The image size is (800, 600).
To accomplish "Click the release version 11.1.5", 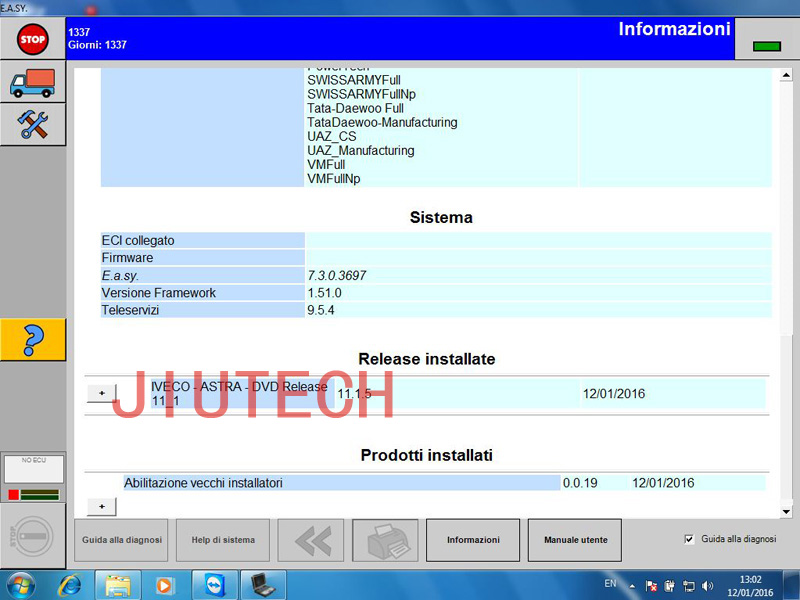I will click(354, 393).
